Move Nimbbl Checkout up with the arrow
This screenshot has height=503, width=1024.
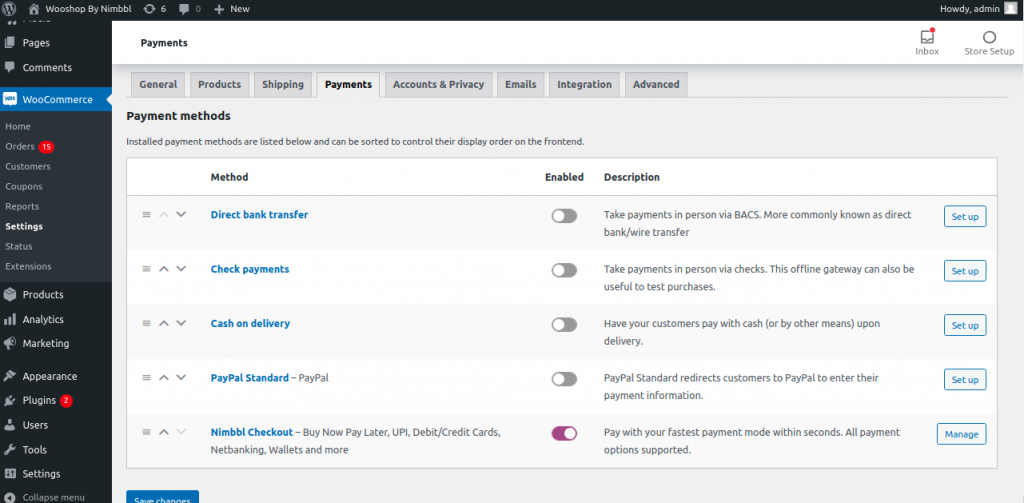[x=165, y=432]
